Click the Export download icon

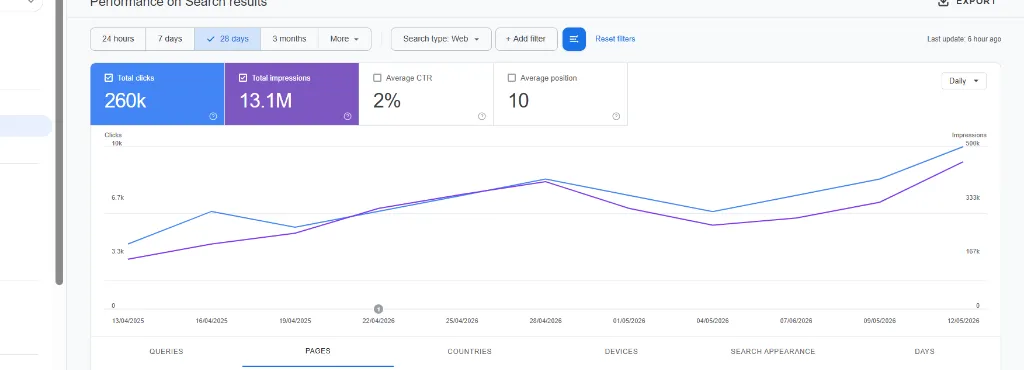(x=942, y=2)
